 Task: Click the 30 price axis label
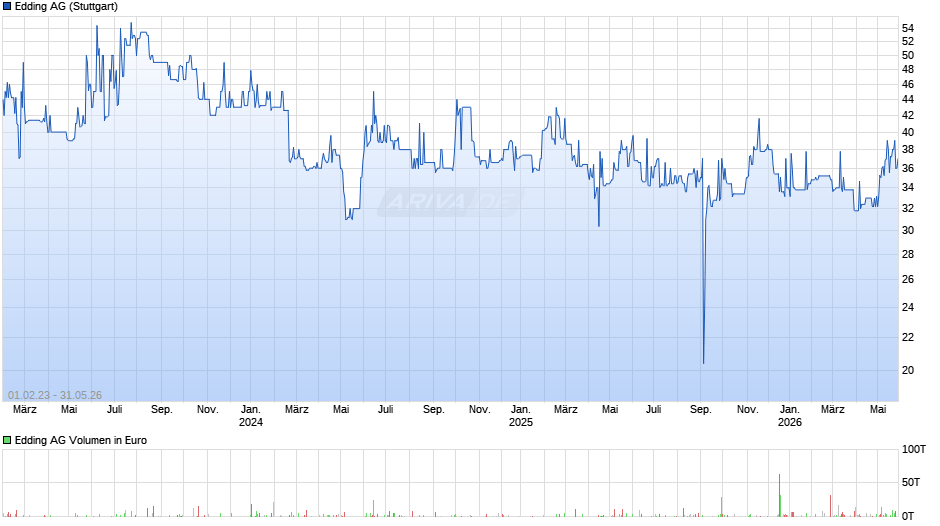908,230
